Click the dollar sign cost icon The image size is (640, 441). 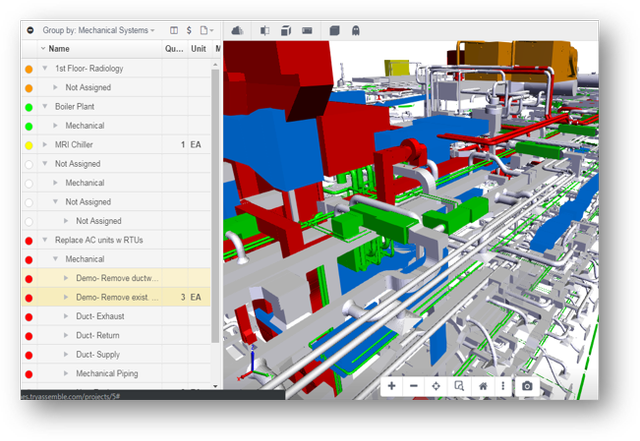point(189,31)
